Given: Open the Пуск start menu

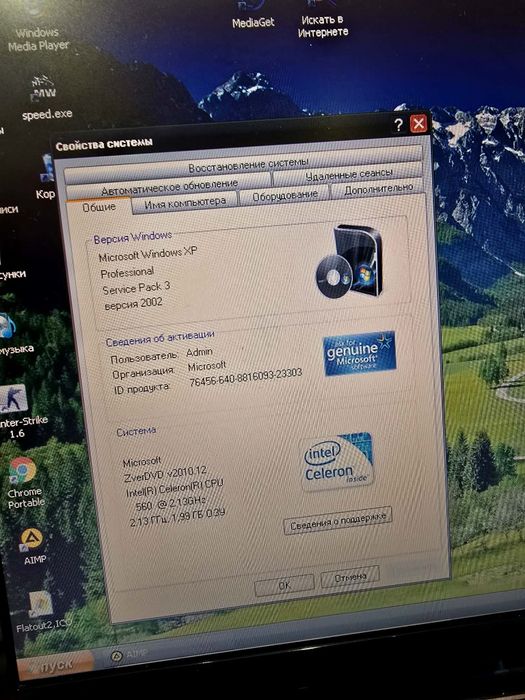Looking at the screenshot, I should pos(56,665).
